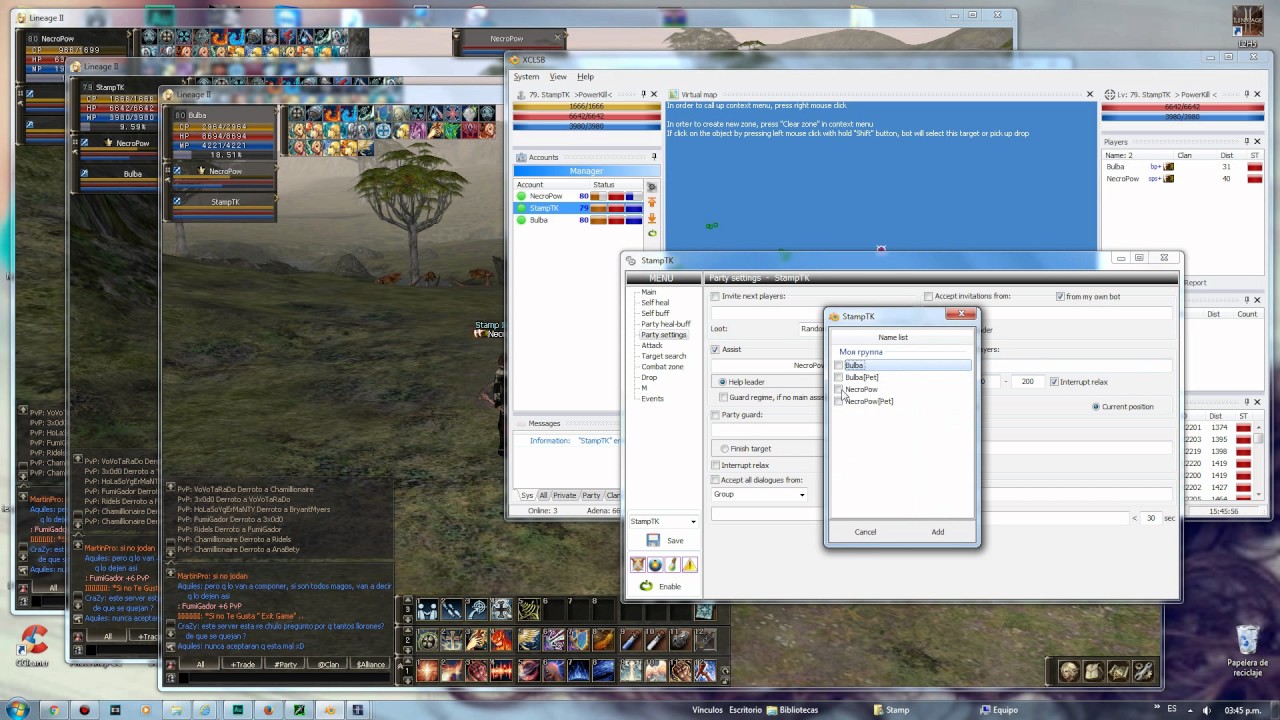Switch to the Party messages tab
1280x720 pixels.
591,495
